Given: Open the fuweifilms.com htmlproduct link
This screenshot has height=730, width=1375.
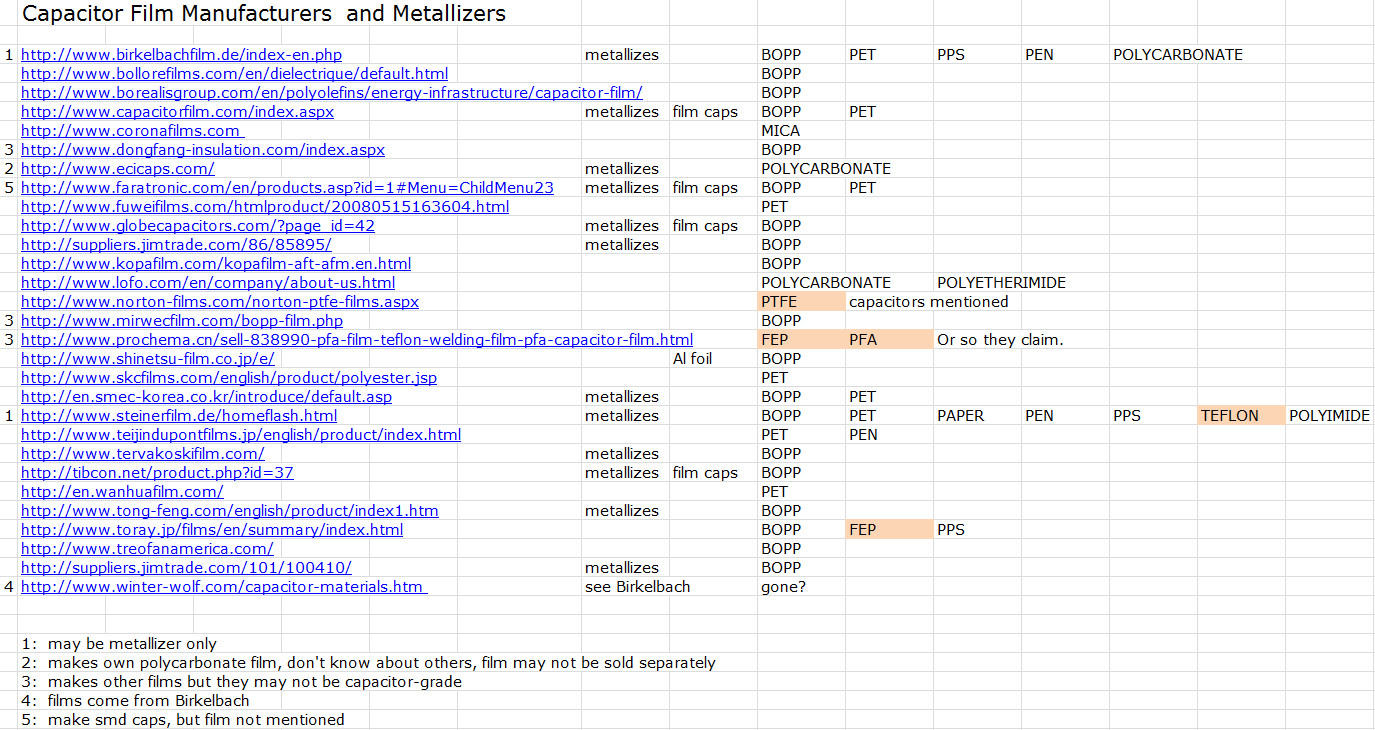Looking at the screenshot, I should pos(265,207).
